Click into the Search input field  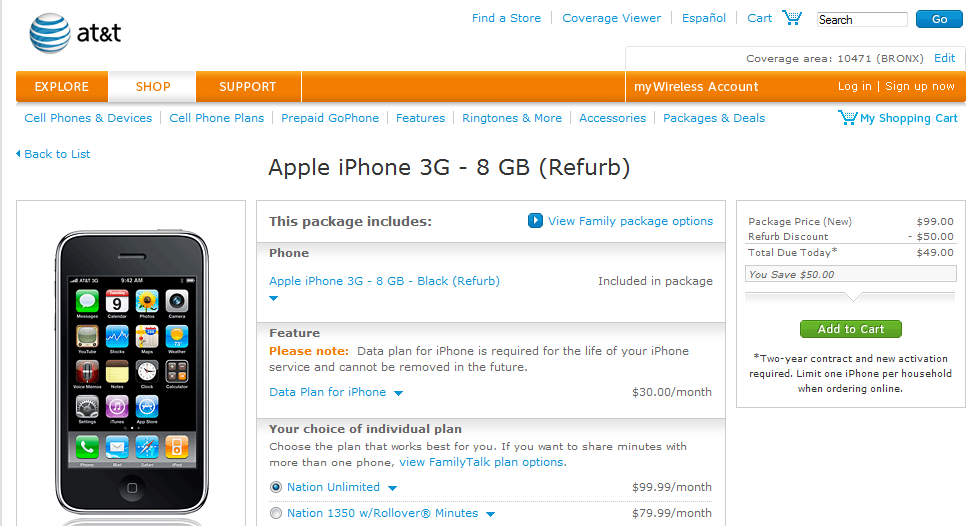[x=862, y=19]
